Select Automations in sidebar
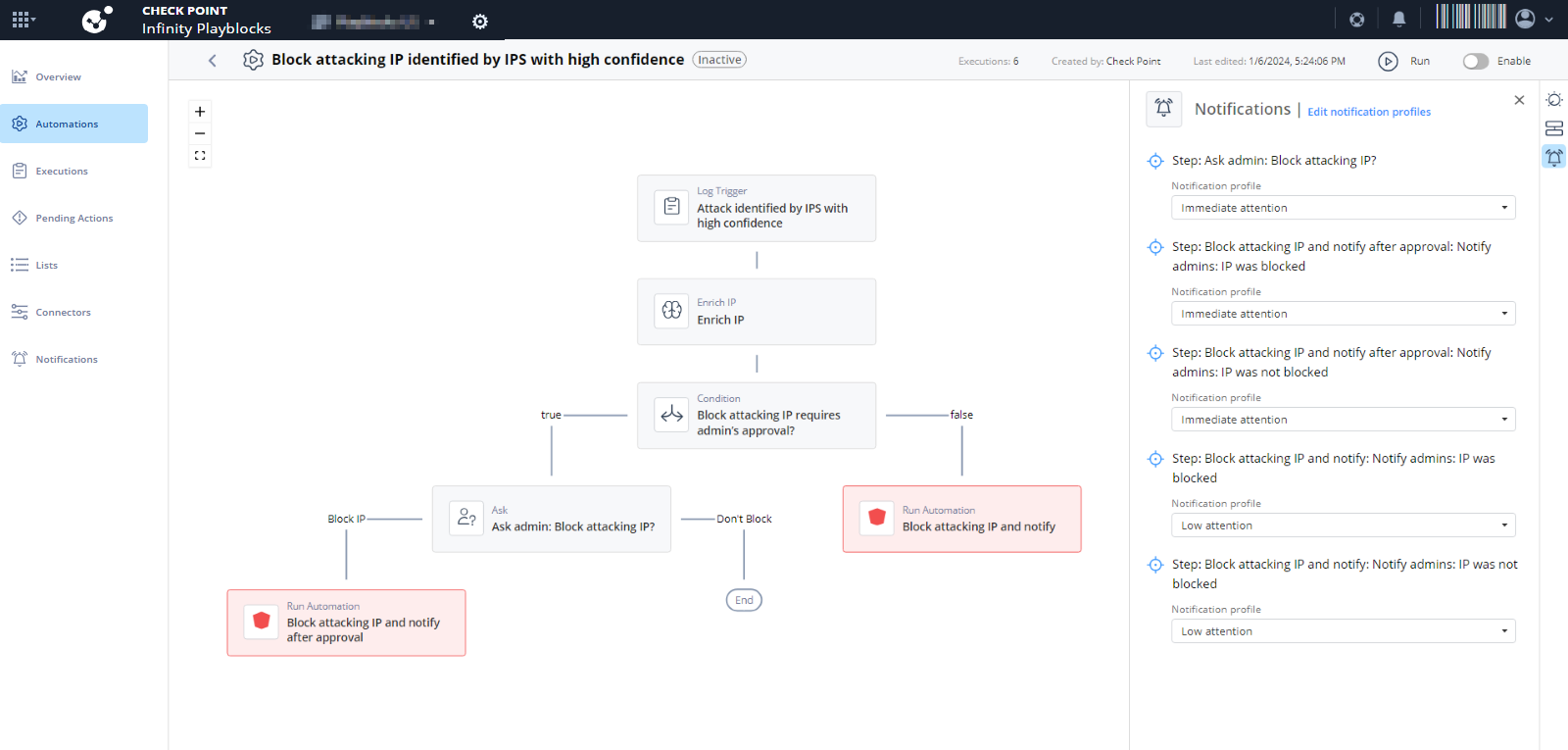The image size is (1568, 750). tap(73, 124)
